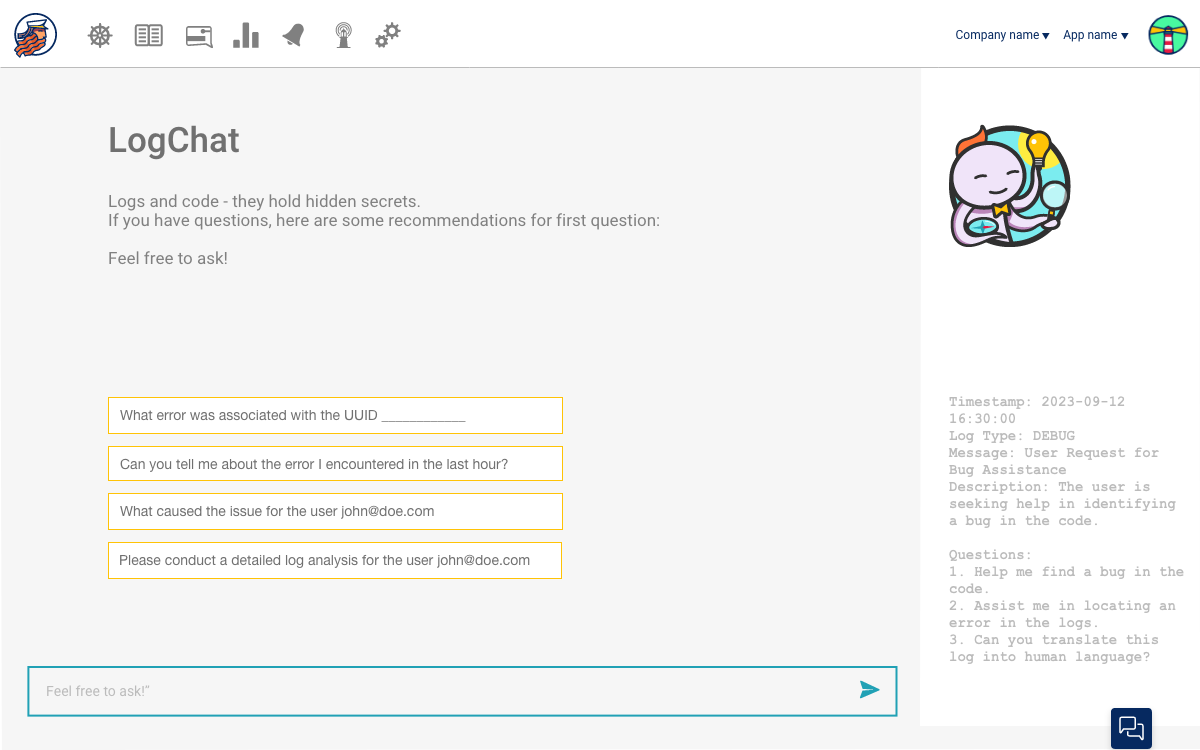Open settings with the gears icon

(x=388, y=35)
